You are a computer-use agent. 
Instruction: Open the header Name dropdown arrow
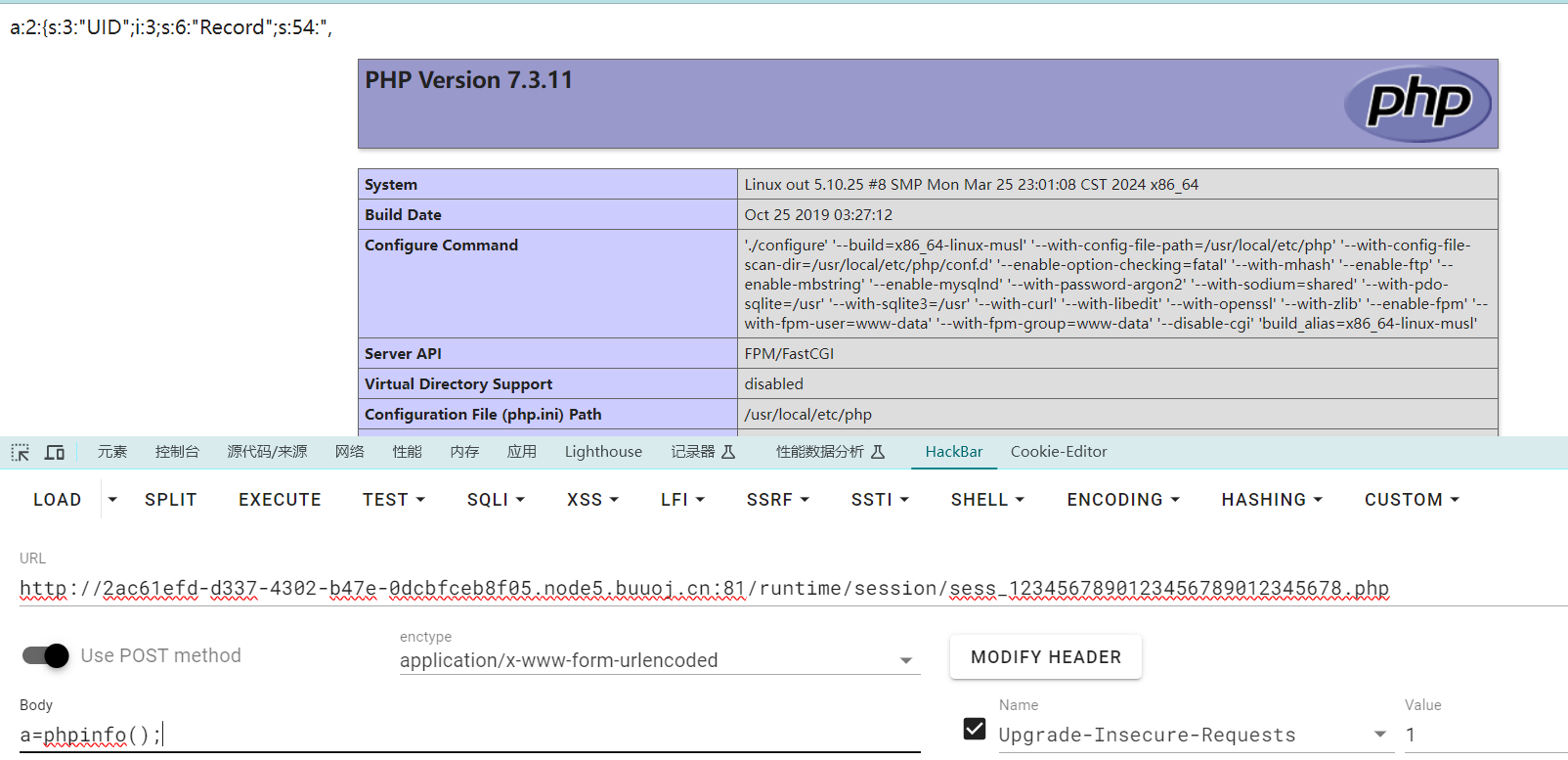click(1379, 735)
